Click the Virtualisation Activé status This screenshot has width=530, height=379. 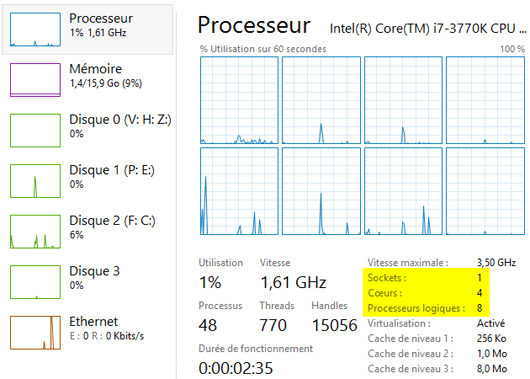pyautogui.click(x=491, y=323)
